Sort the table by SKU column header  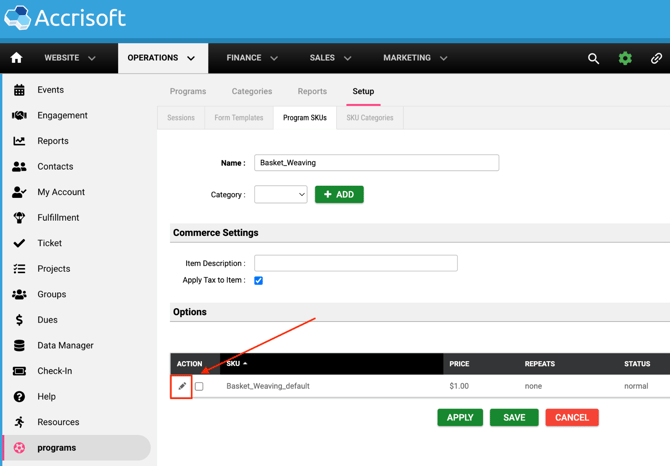point(237,364)
